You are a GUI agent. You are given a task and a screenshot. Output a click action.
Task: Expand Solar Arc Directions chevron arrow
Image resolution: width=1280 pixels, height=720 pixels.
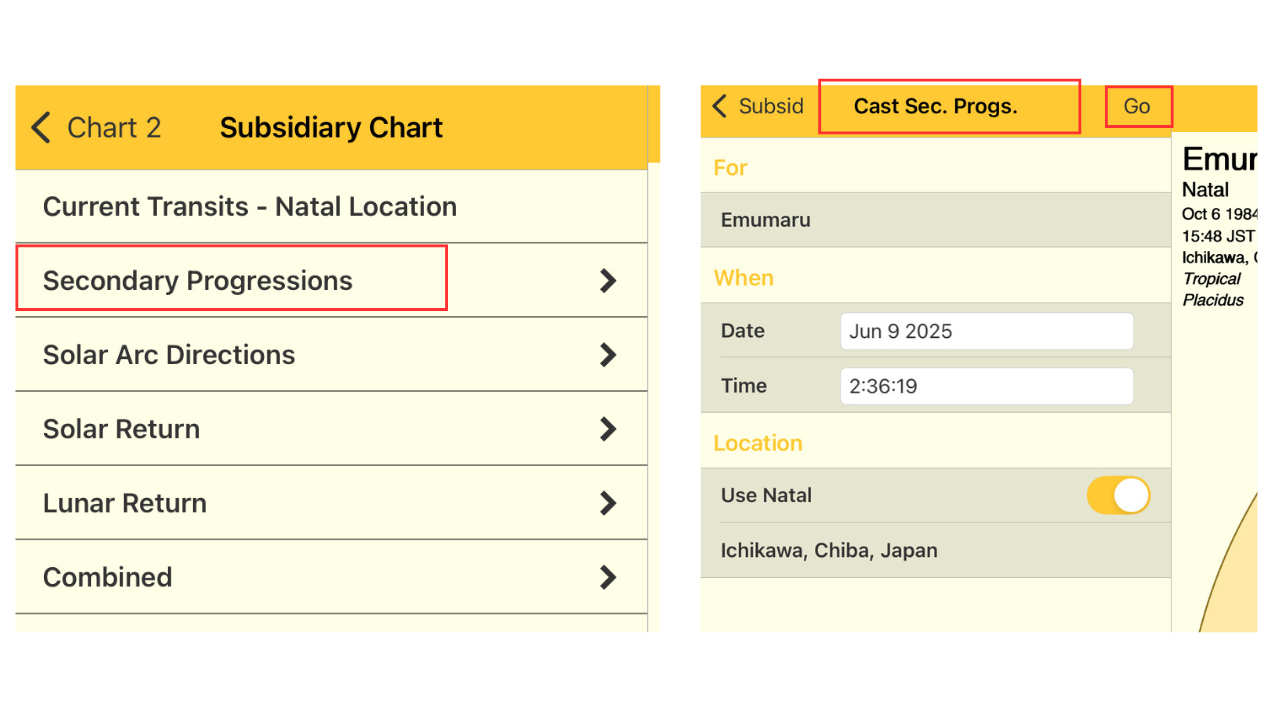[607, 355]
